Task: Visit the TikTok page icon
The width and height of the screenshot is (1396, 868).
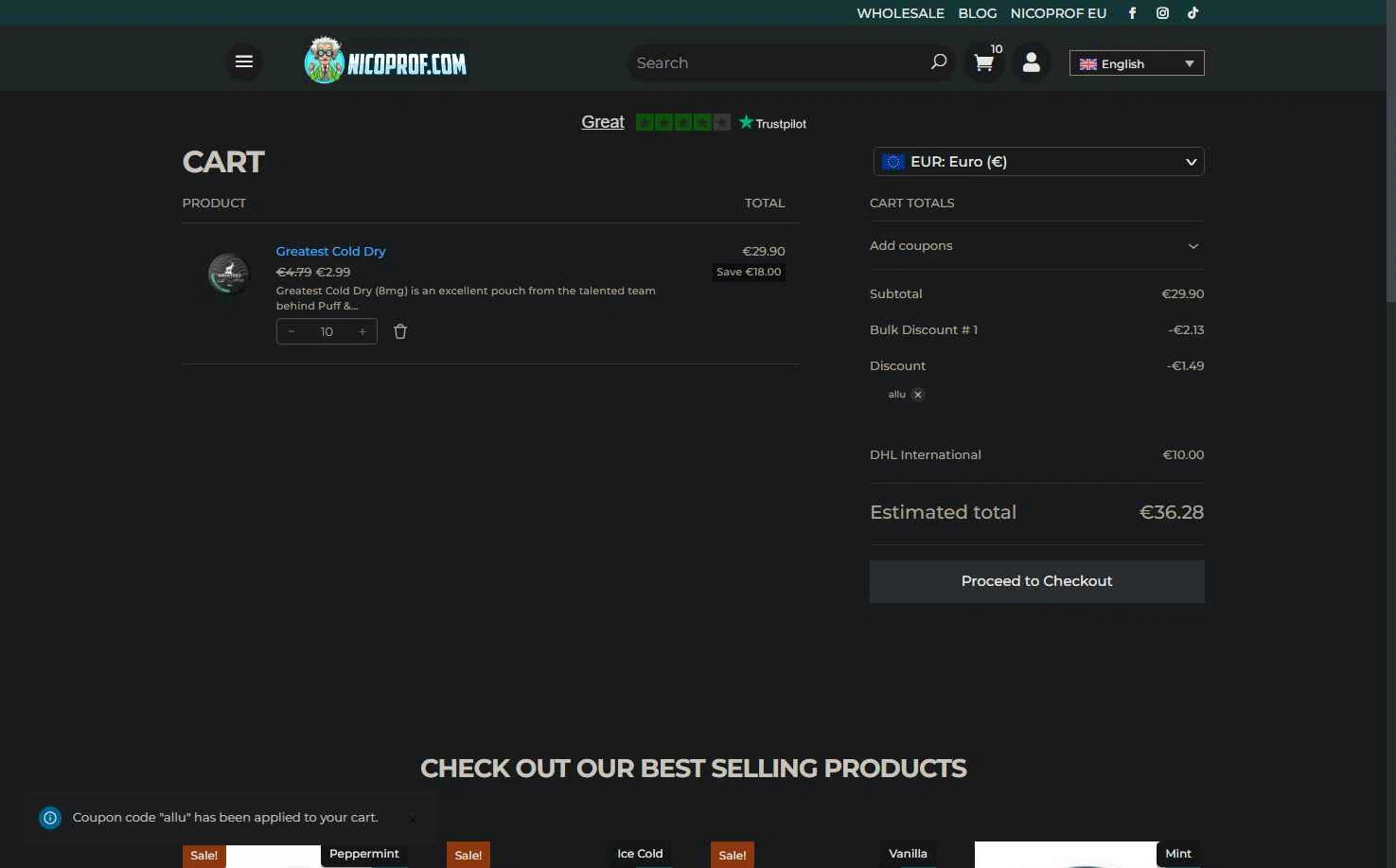Action: pyautogui.click(x=1193, y=13)
